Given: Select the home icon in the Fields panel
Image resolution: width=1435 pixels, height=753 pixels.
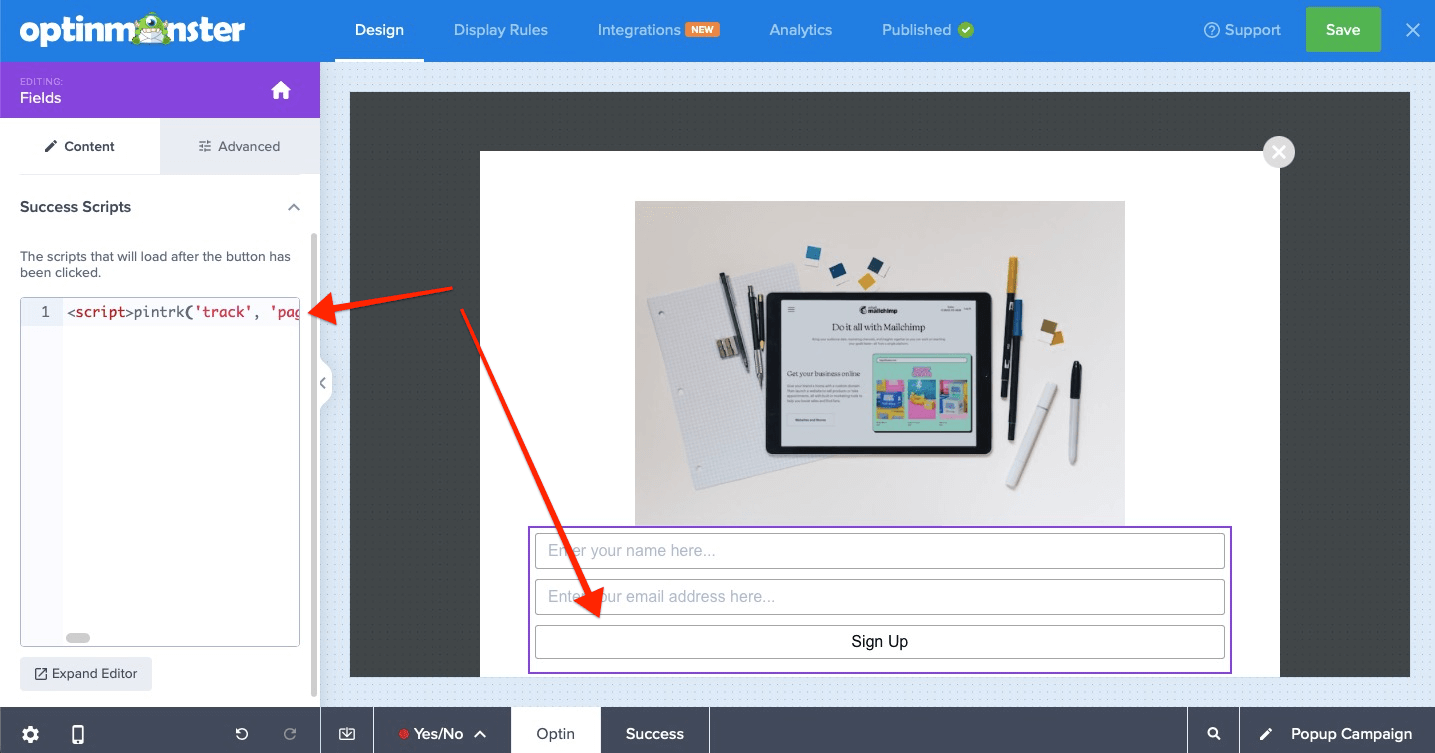Looking at the screenshot, I should 280,90.
